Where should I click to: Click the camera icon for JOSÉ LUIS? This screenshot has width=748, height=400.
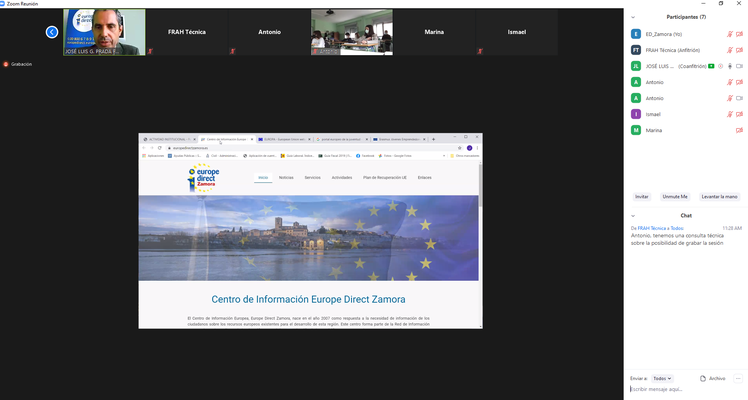[x=739, y=66]
